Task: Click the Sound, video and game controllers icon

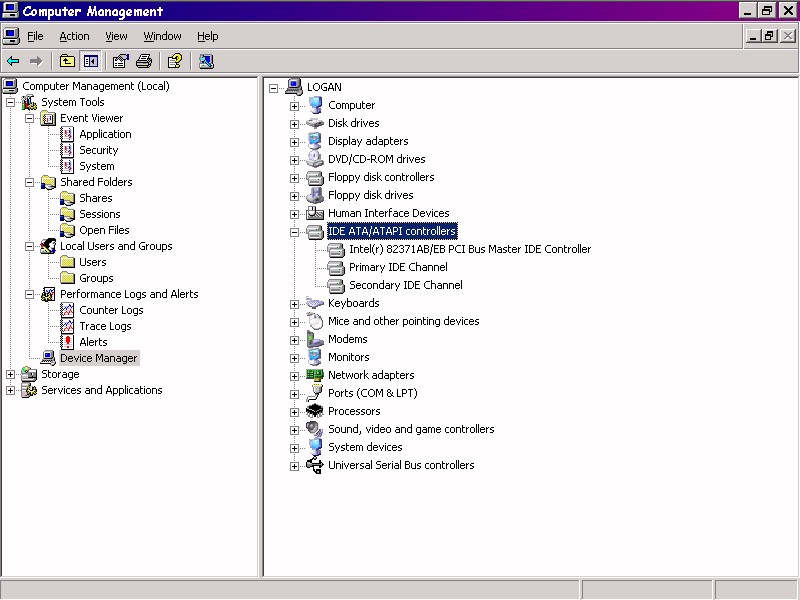Action: click(315, 429)
